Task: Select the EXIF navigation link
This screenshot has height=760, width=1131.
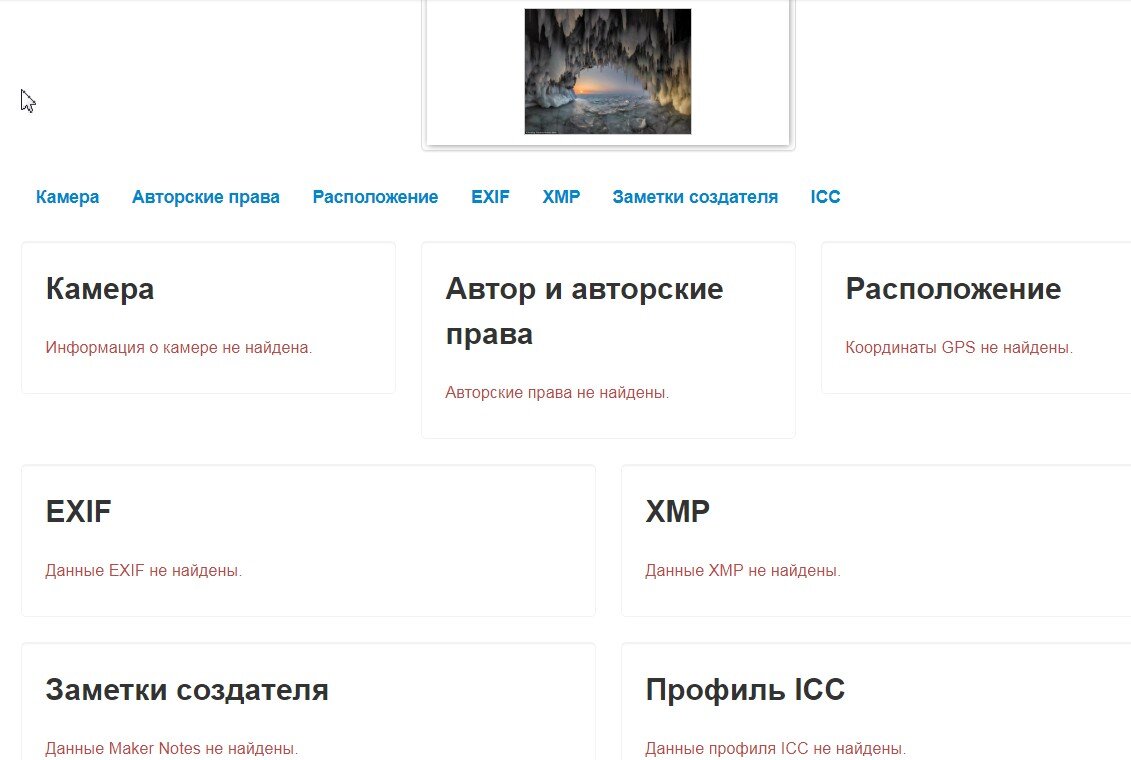Action: click(x=490, y=197)
